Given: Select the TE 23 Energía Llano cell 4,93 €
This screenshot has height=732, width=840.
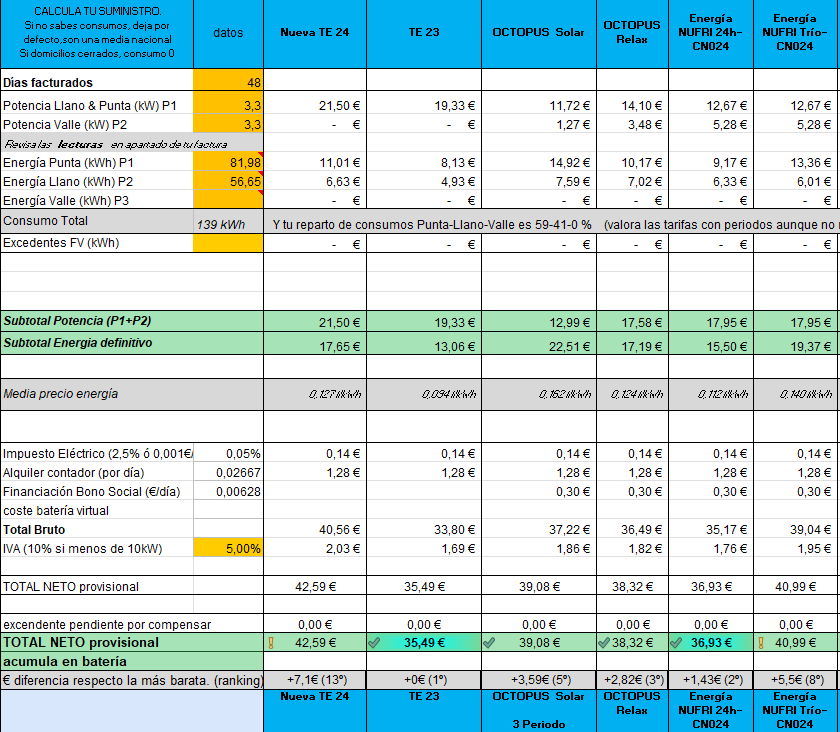Looking at the screenshot, I should (x=424, y=181).
